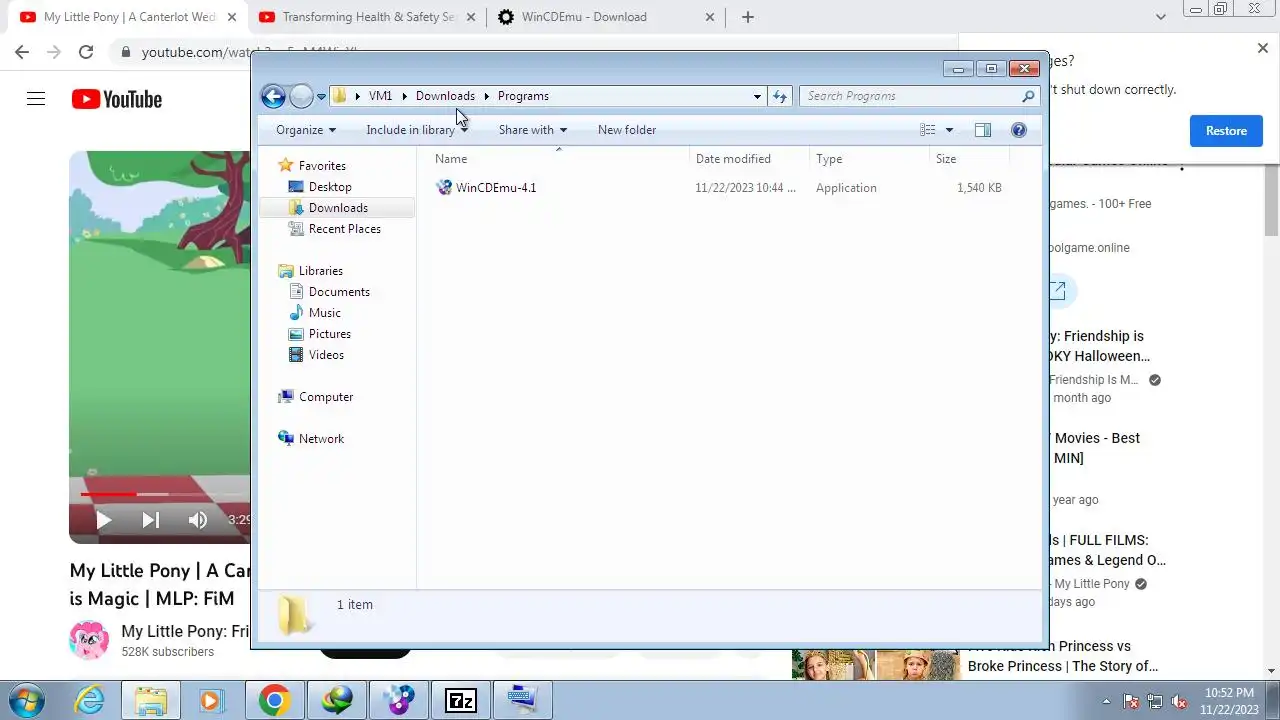
Task: Click the Programs breadcrumb in address bar
Action: pos(523,96)
